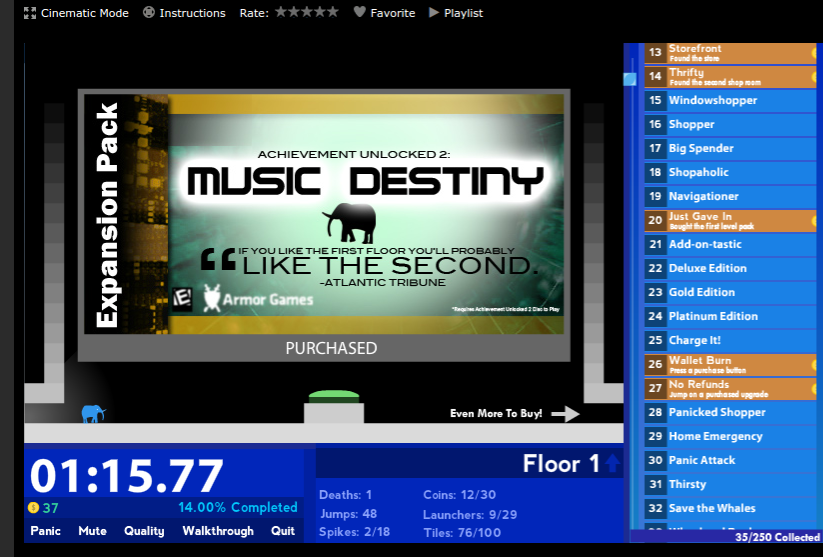Image resolution: width=823 pixels, height=557 pixels.
Task: Toggle the Mute option
Action: 92,531
